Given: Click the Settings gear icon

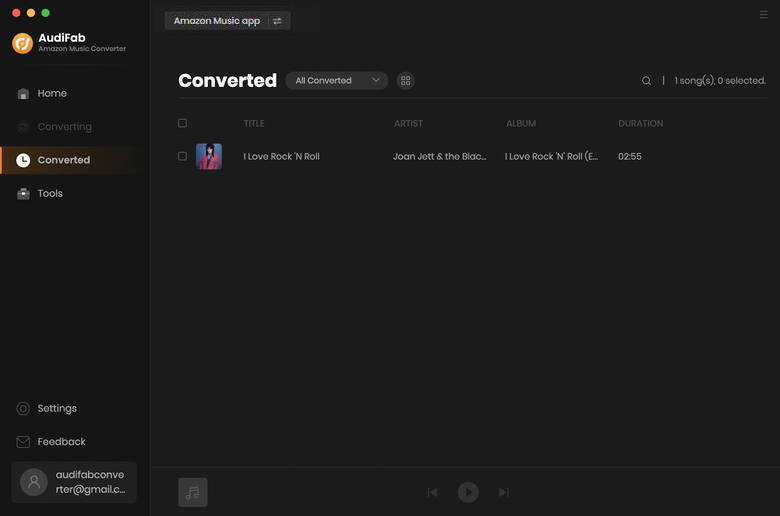Looking at the screenshot, I should tap(23, 409).
